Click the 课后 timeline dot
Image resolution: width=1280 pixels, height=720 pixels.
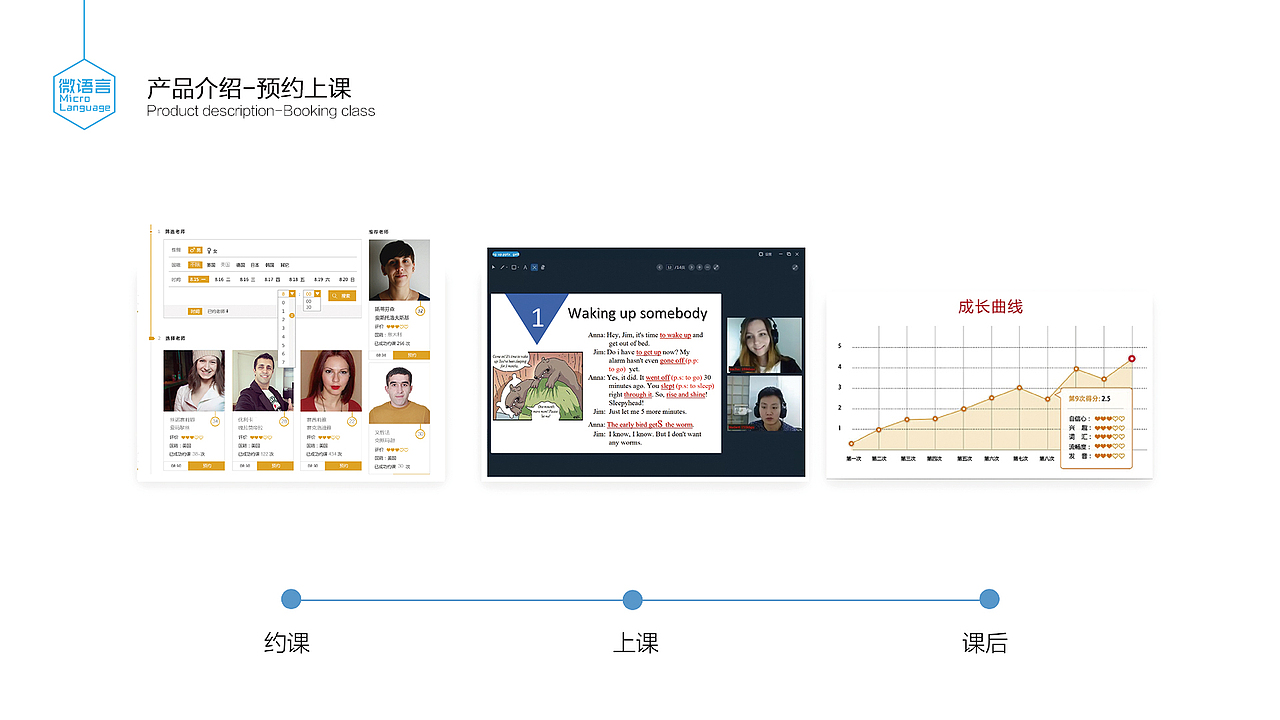tap(989, 599)
